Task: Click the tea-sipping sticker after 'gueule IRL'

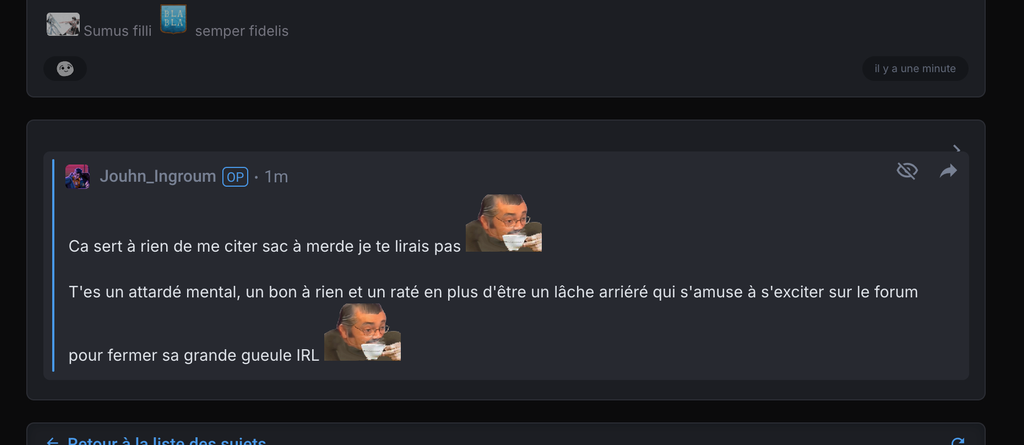Action: click(362, 332)
